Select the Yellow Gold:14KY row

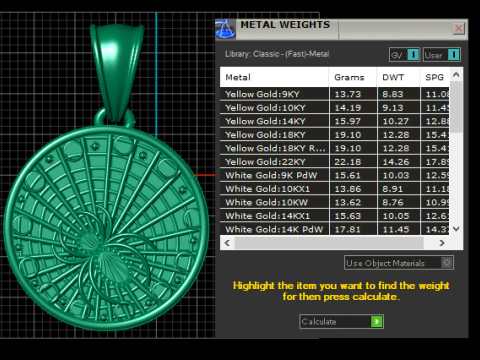[x=335, y=121]
